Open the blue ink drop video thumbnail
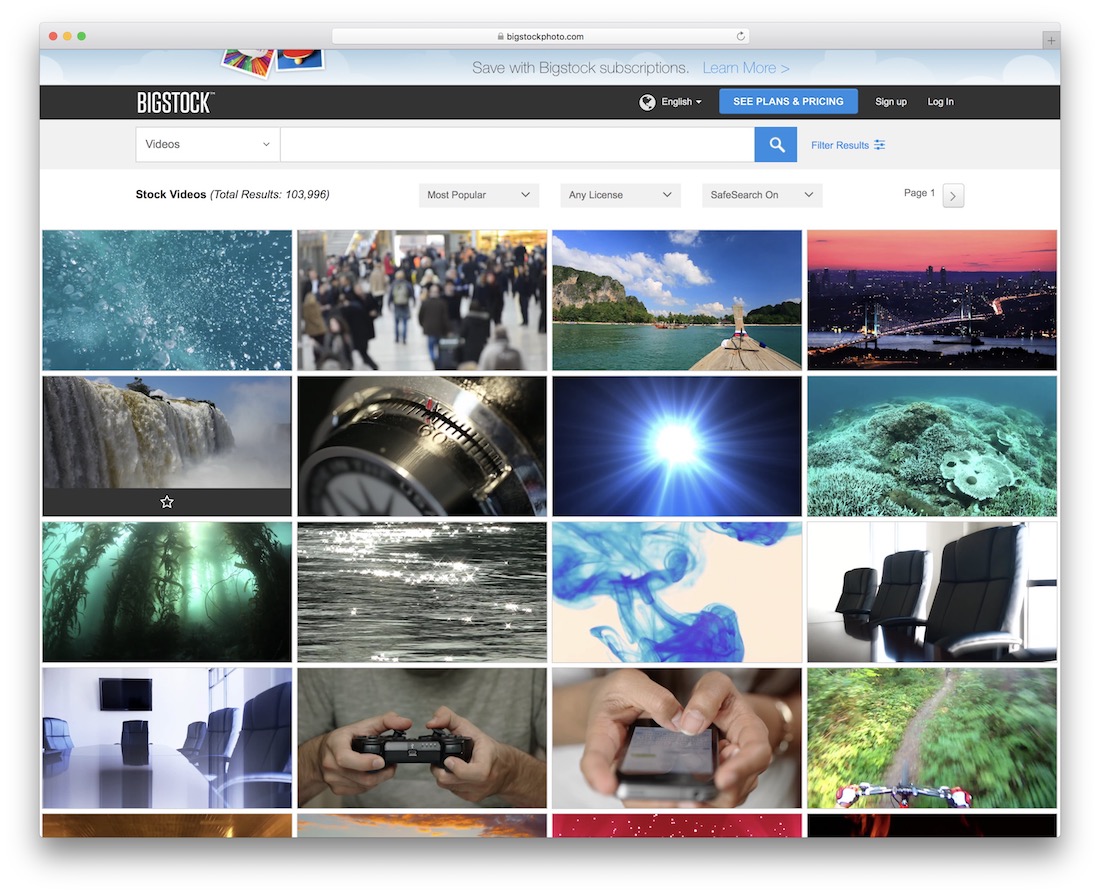 pyautogui.click(x=676, y=591)
